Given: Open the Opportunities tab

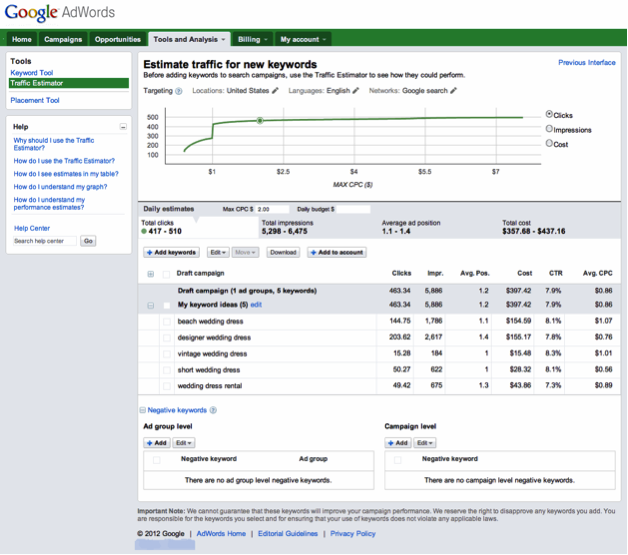Looking at the screenshot, I should (x=118, y=39).
